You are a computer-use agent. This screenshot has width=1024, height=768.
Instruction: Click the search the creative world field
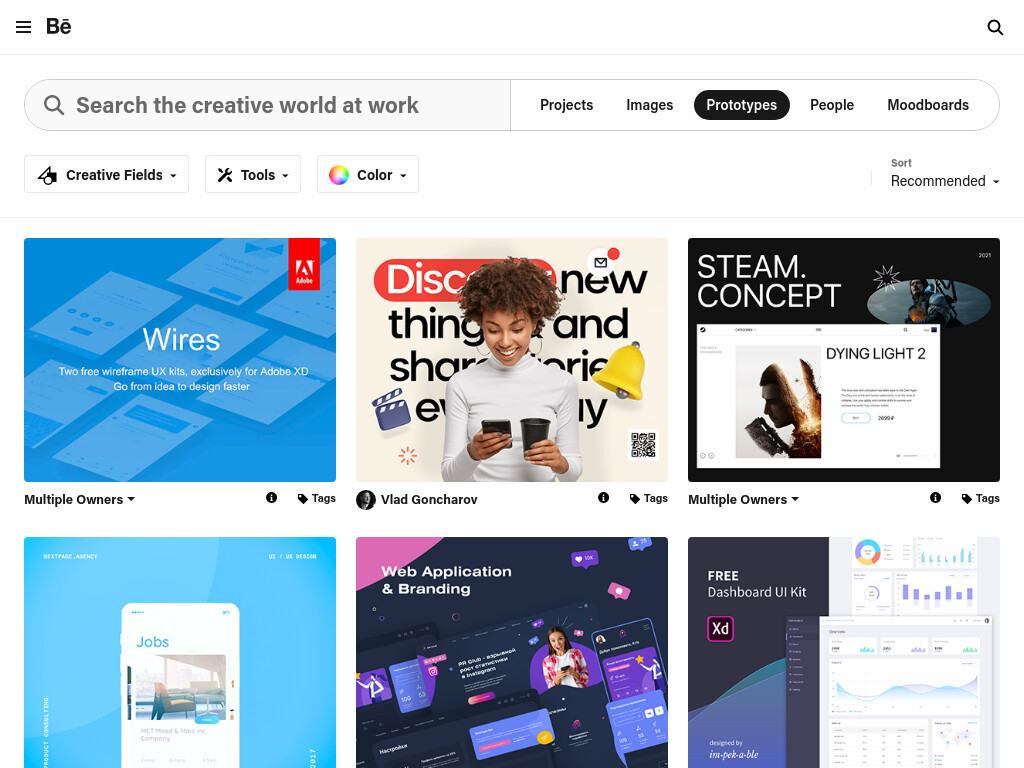click(268, 105)
